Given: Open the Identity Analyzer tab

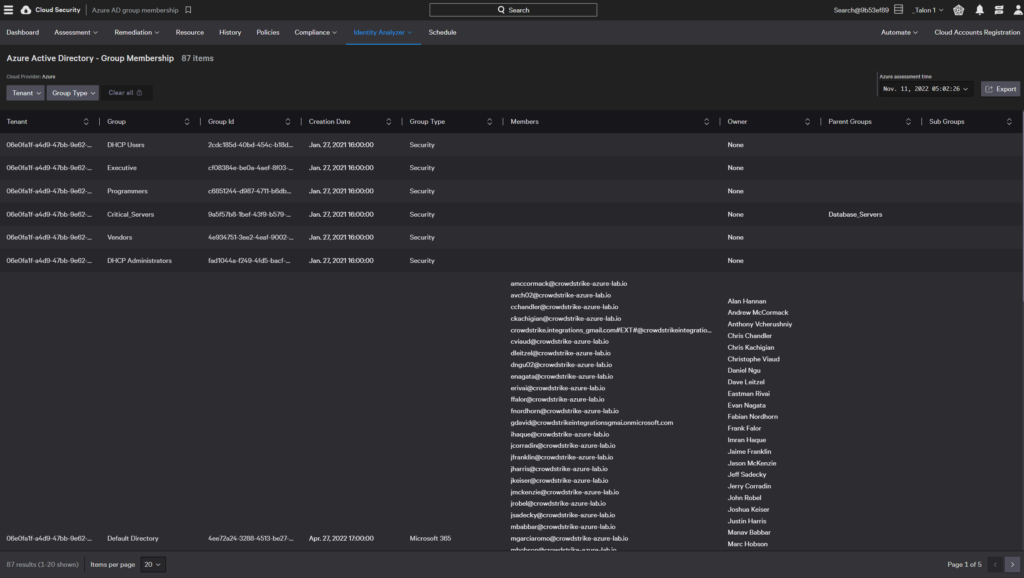Looking at the screenshot, I should click(383, 32).
